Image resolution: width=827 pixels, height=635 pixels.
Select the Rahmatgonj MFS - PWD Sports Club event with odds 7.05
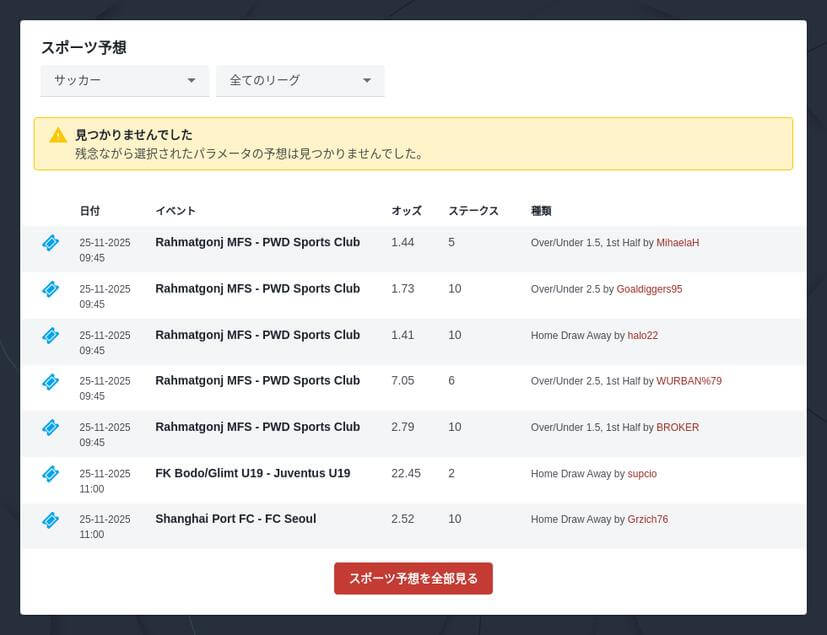257,381
